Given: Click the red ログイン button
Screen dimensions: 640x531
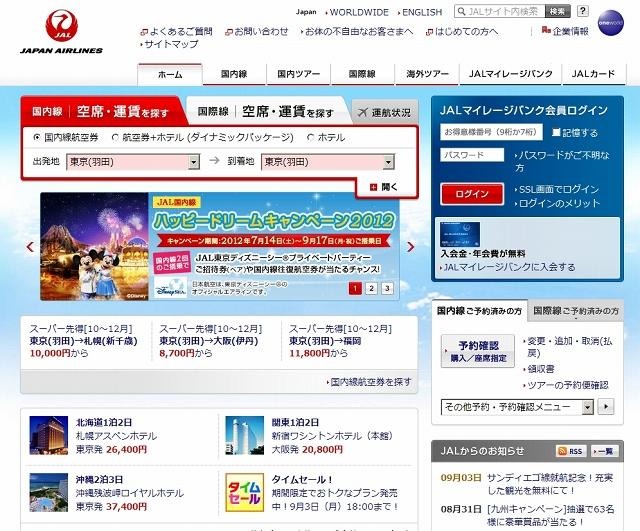Looking at the screenshot, I should click(472, 194).
